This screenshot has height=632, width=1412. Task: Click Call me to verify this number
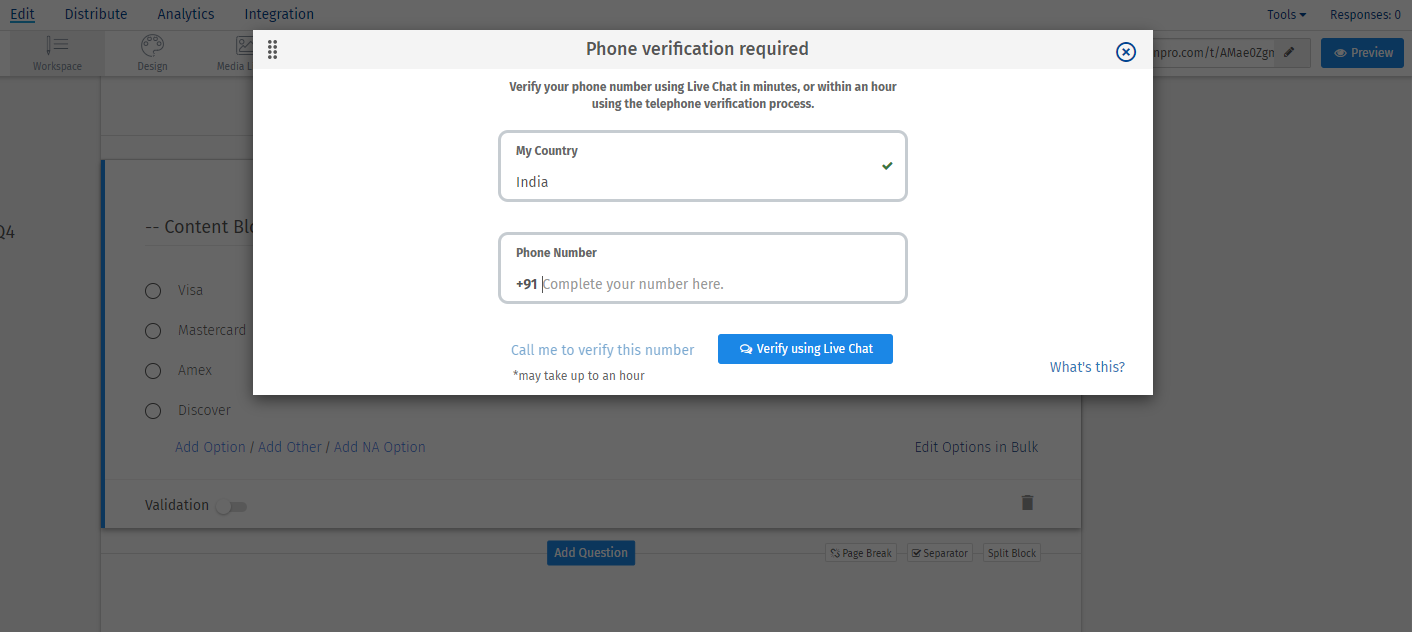(x=602, y=349)
